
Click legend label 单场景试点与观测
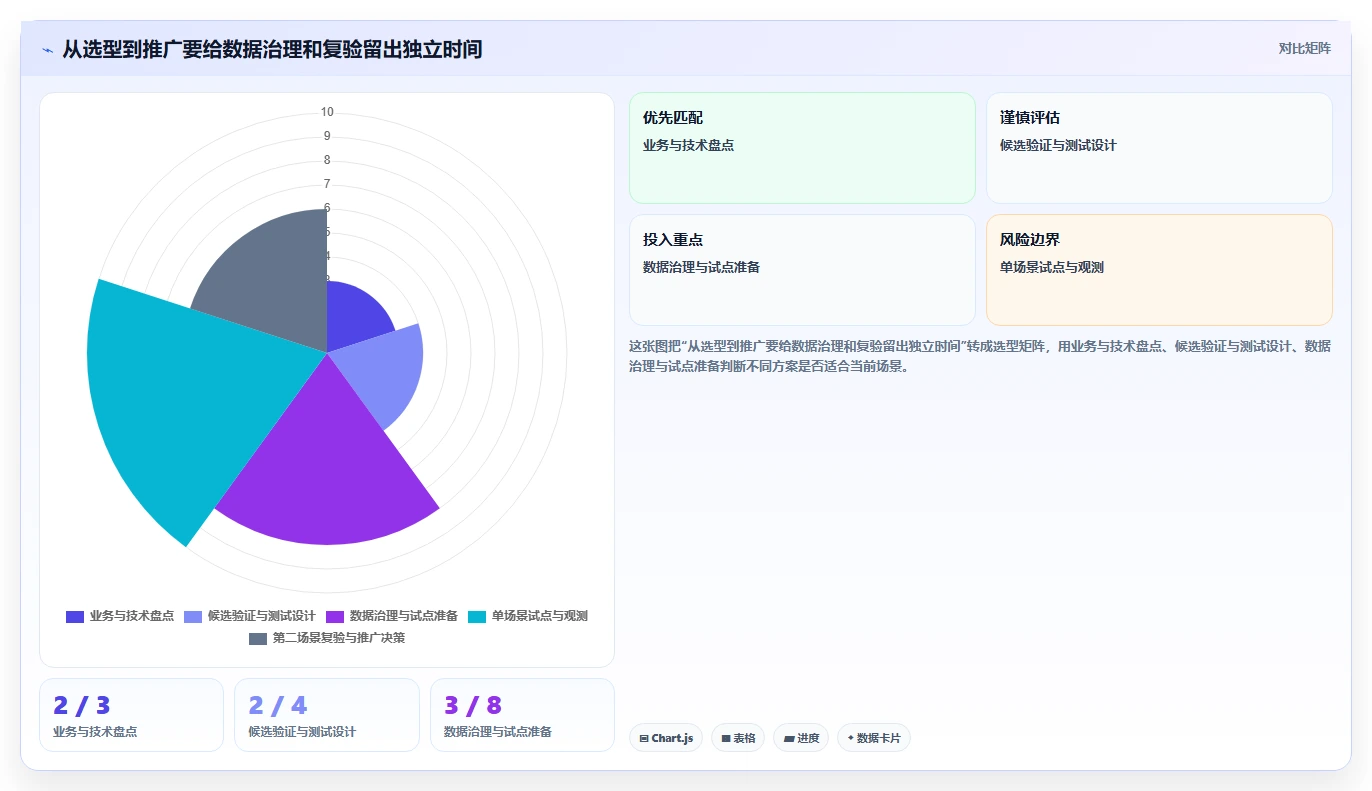pyautogui.click(x=540, y=616)
